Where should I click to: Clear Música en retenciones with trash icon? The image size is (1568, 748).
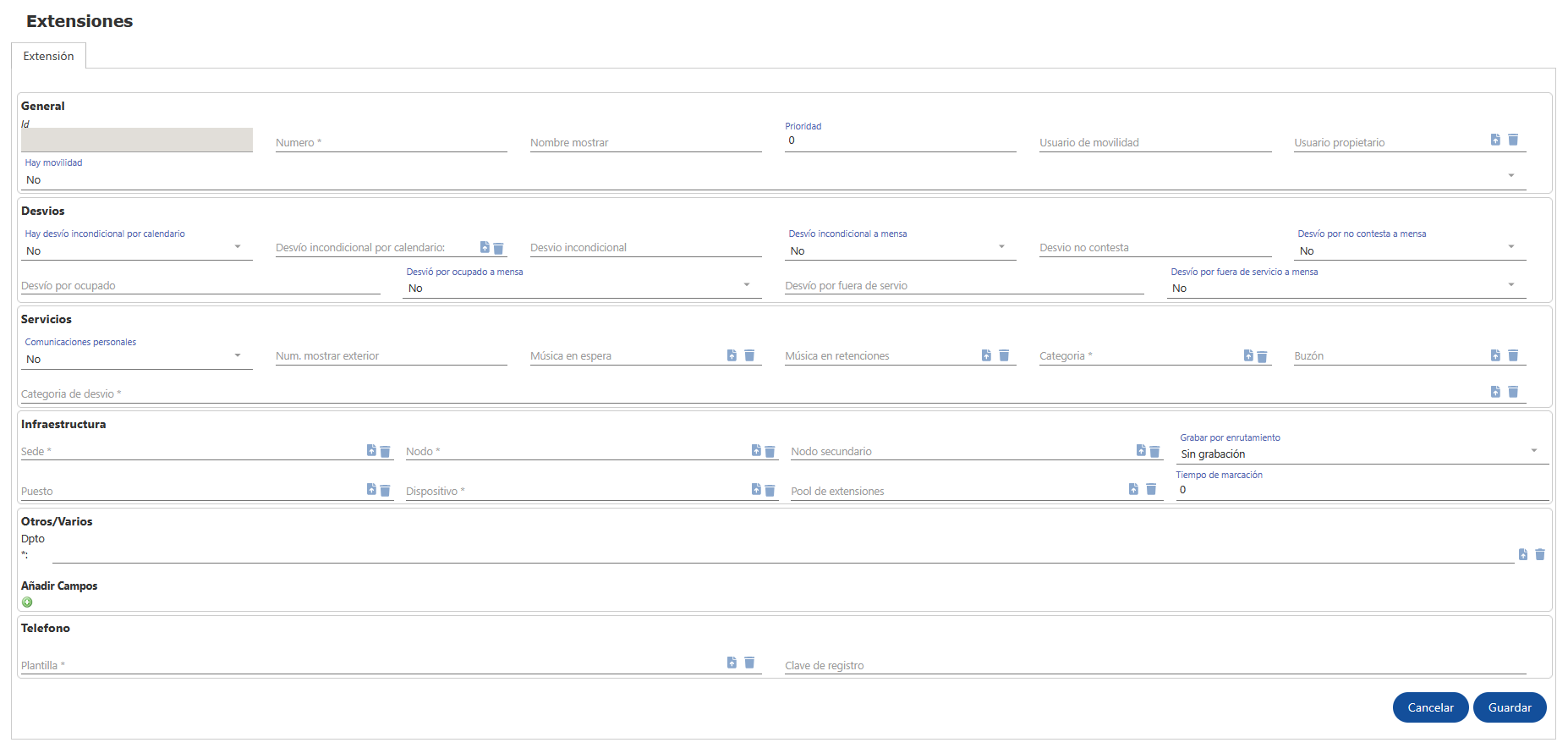pos(1004,355)
